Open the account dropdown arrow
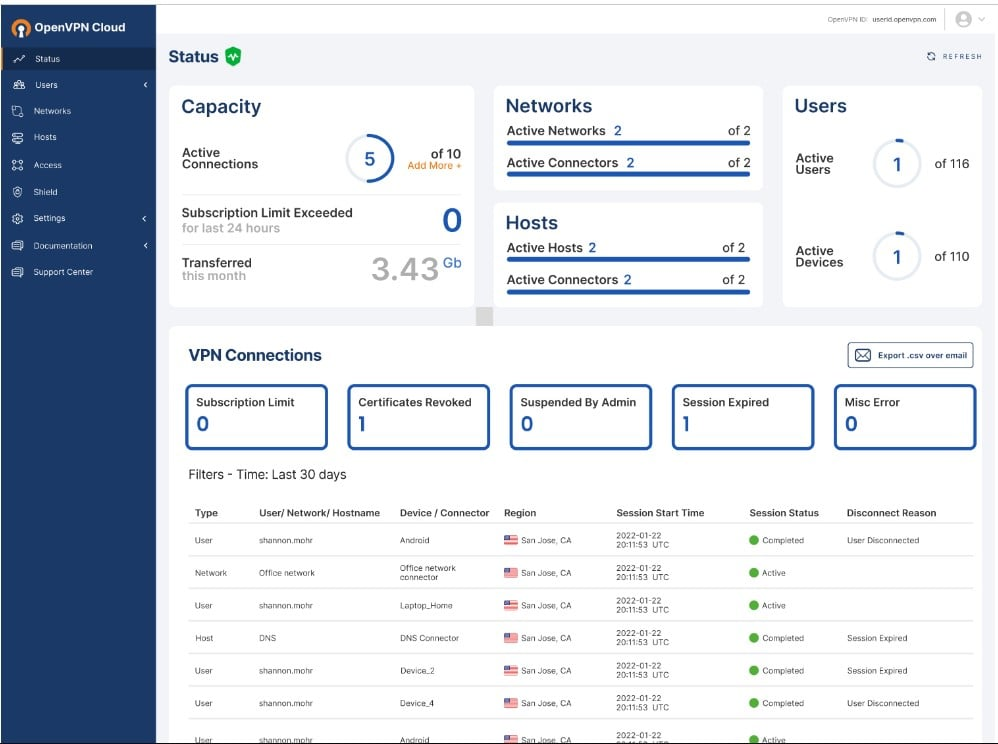The image size is (998, 744). [x=982, y=20]
